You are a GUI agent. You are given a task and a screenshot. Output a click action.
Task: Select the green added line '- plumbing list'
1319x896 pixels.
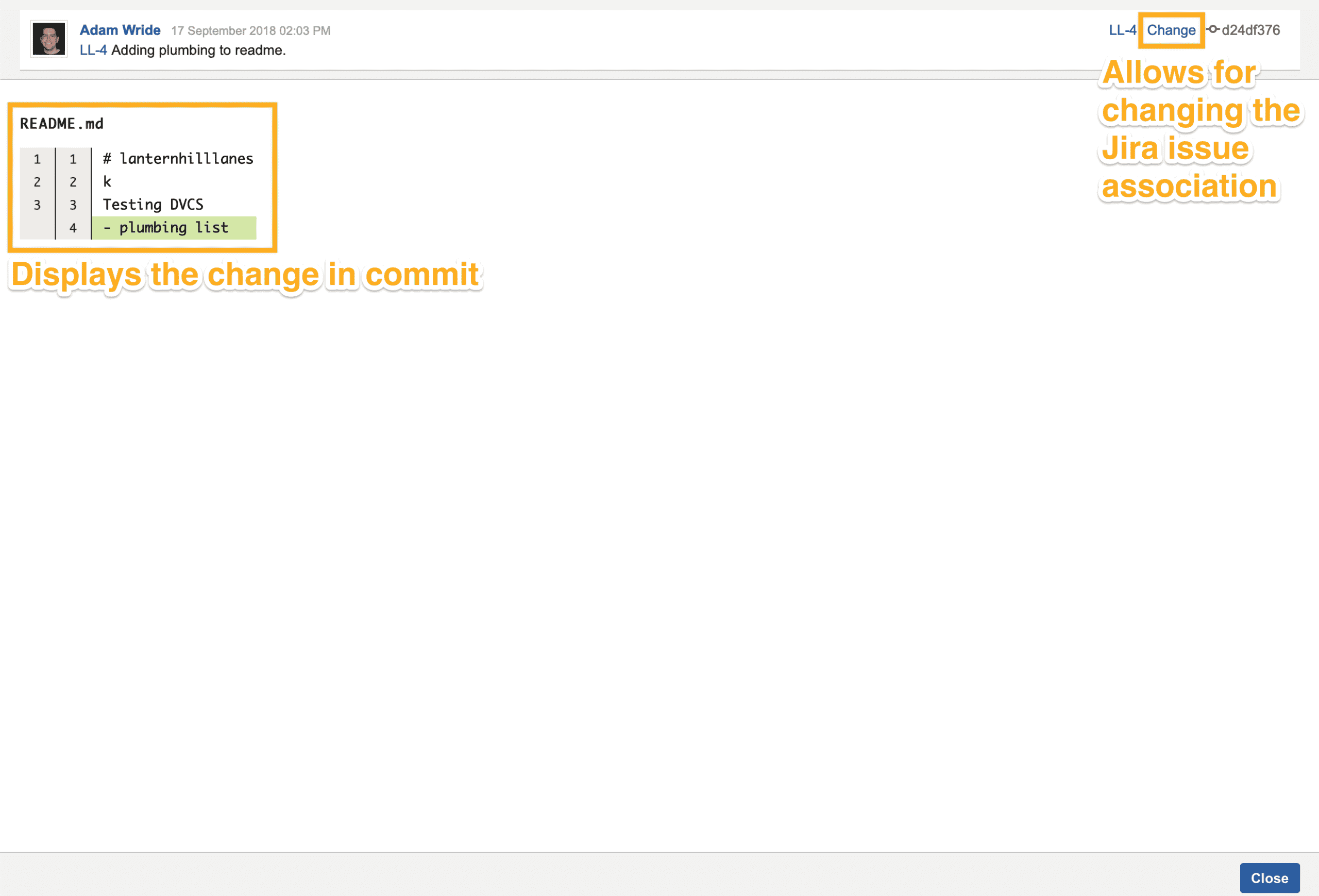[x=174, y=228]
